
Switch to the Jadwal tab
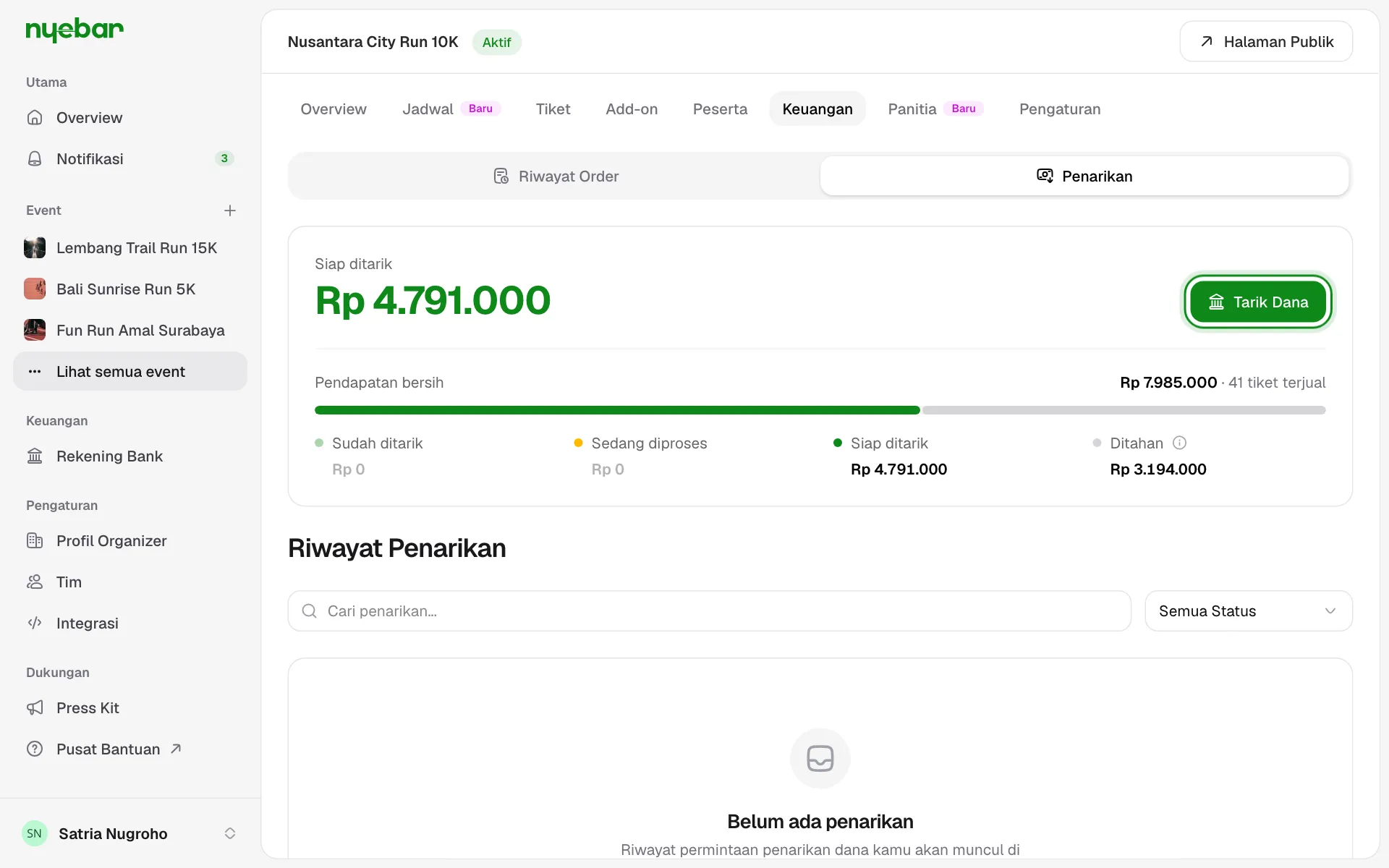pos(451,109)
